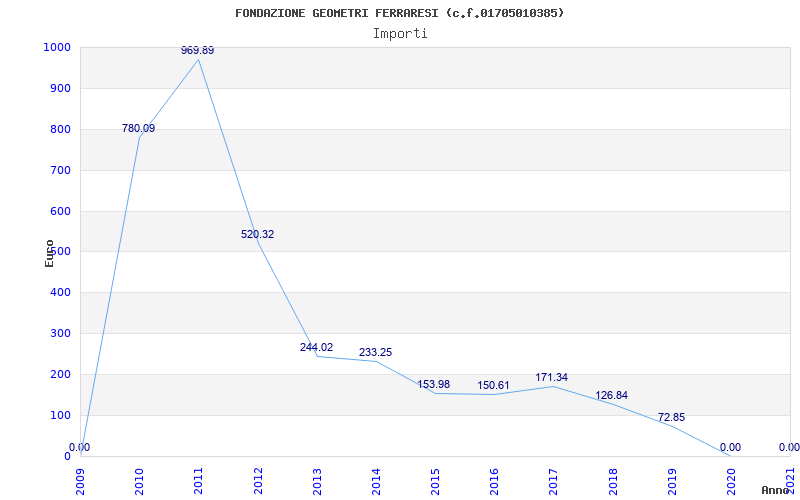800x500 pixels.
Task: Click the Euro y-axis title
Action: point(49,254)
